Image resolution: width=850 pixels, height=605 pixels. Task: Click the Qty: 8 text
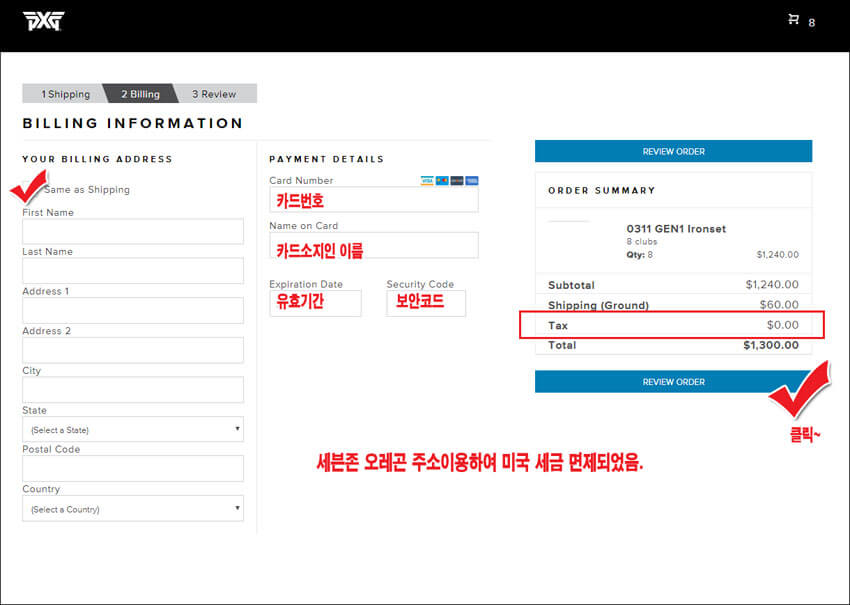(x=640, y=255)
